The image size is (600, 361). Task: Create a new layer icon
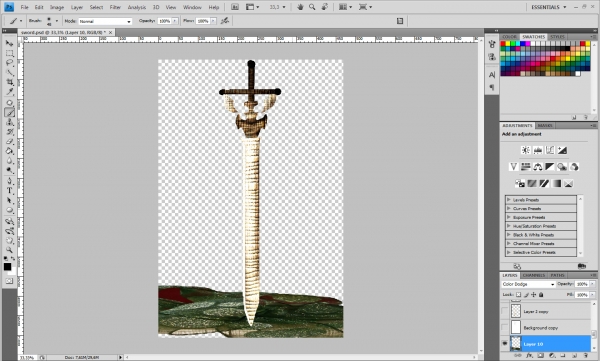[574, 356]
